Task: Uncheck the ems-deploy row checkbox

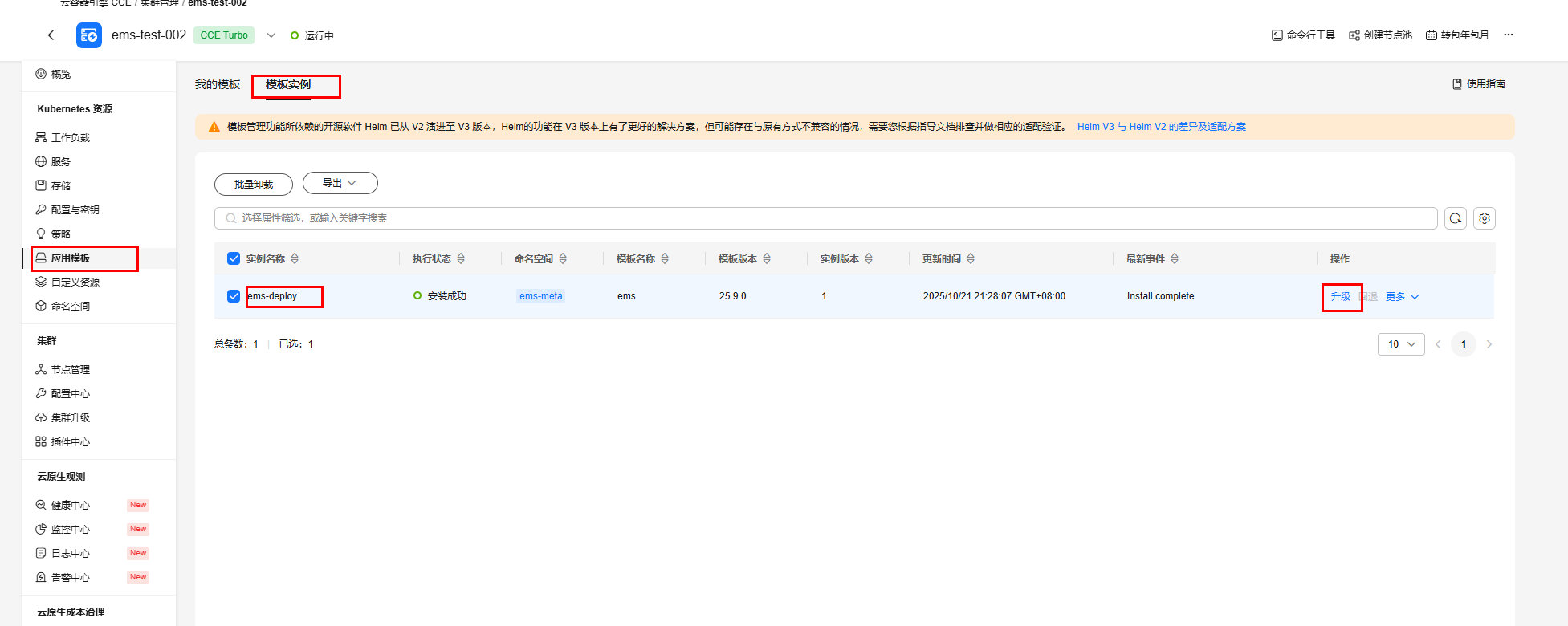Action: 234,296
